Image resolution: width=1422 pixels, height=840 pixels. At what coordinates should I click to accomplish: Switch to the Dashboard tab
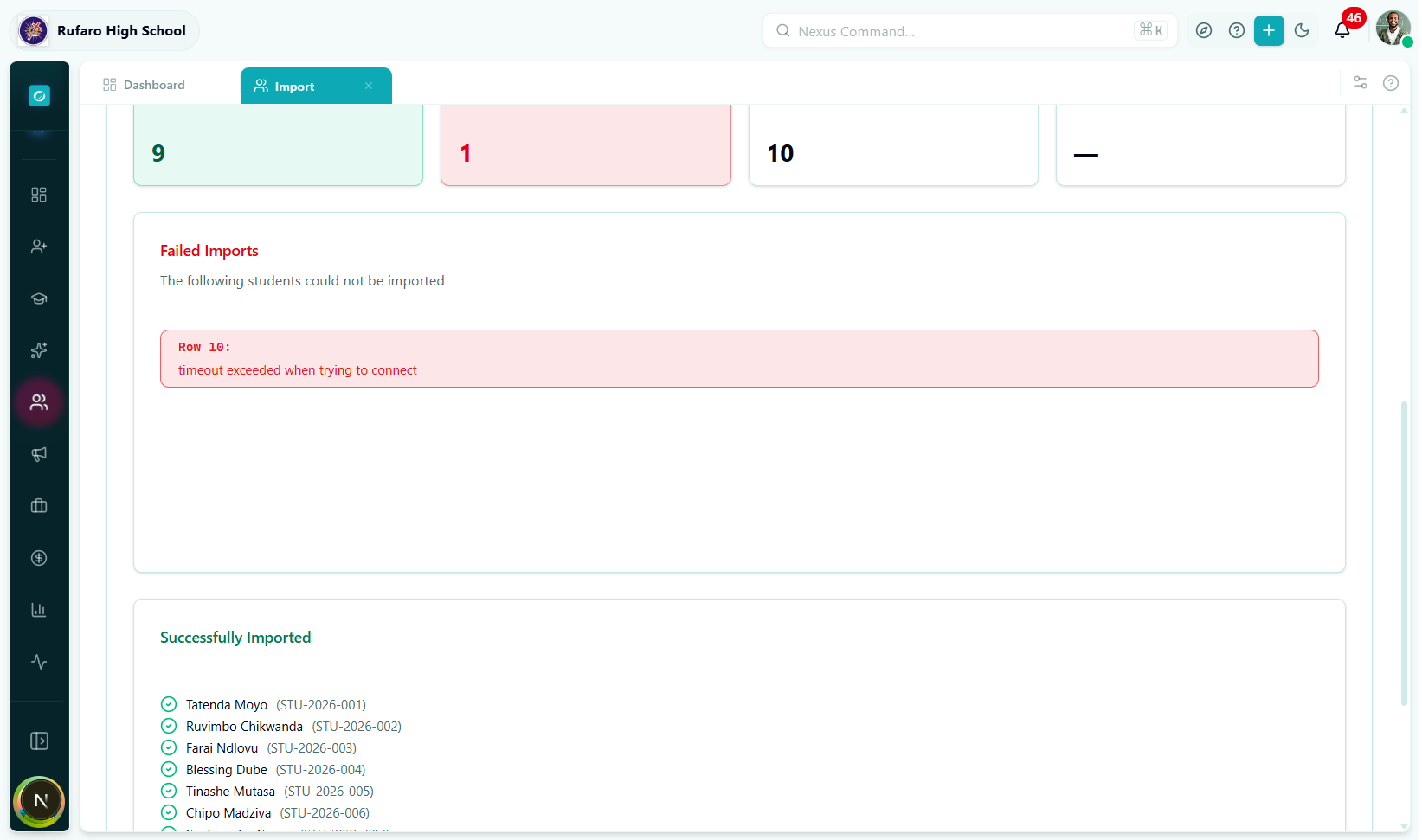pos(144,85)
